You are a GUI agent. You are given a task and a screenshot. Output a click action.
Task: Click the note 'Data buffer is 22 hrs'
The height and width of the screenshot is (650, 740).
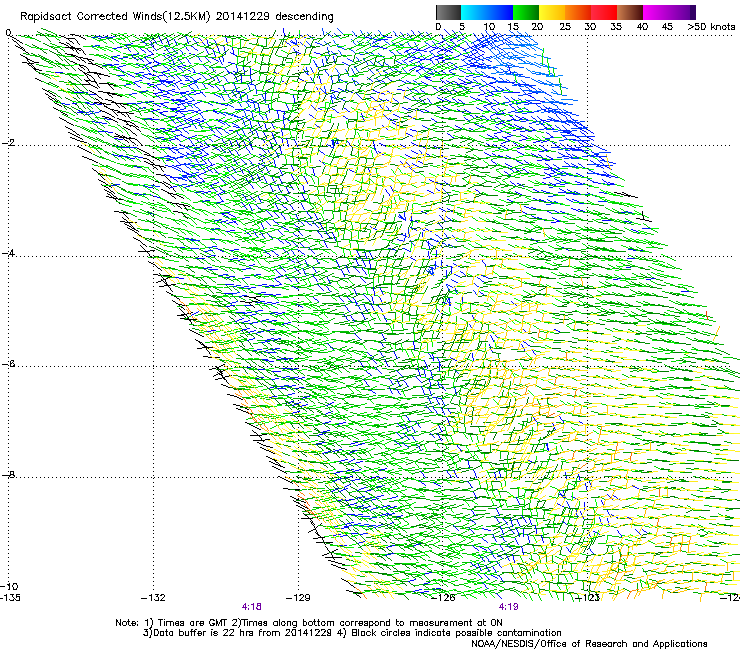coord(205,633)
